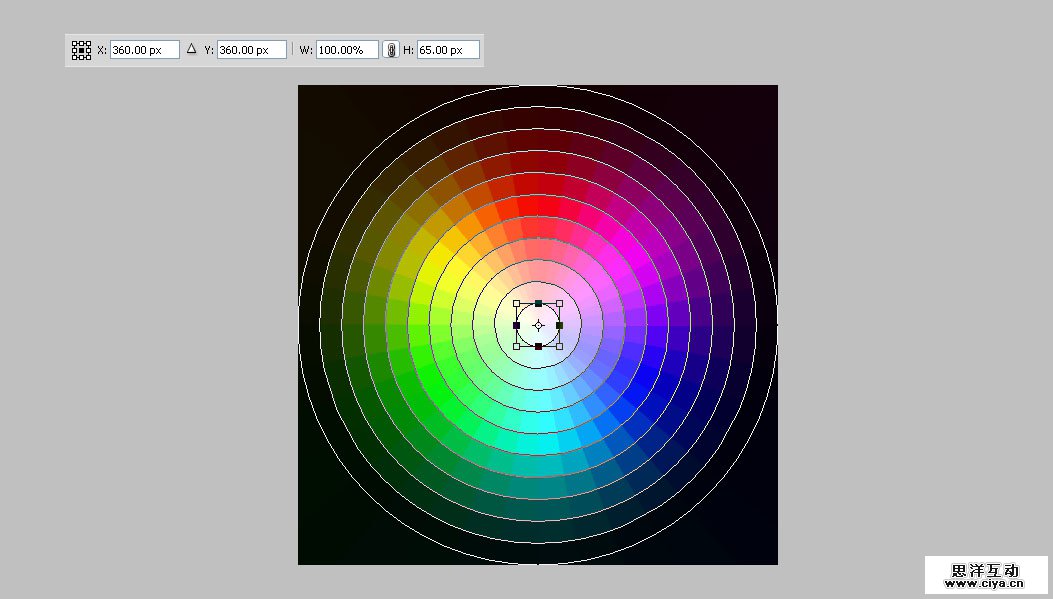Select the right-middle transform handle

pos(560,325)
